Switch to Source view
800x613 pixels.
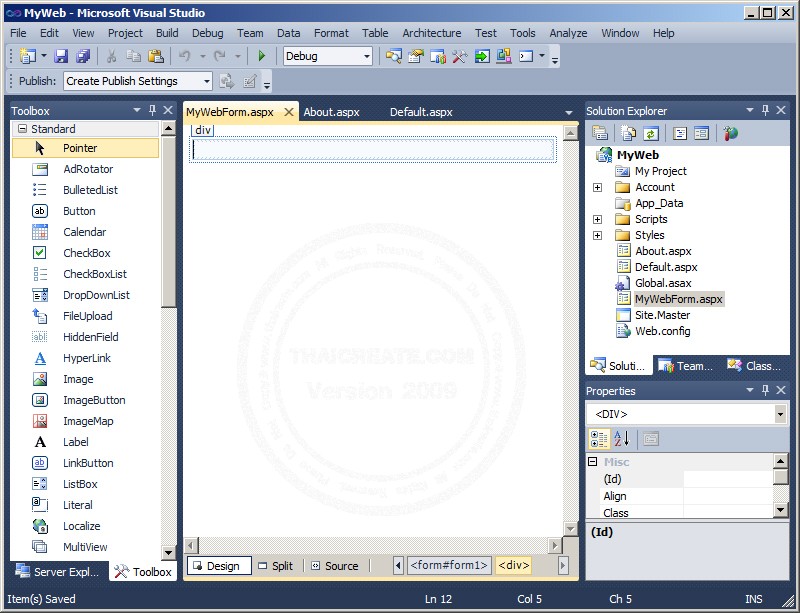(x=335, y=566)
